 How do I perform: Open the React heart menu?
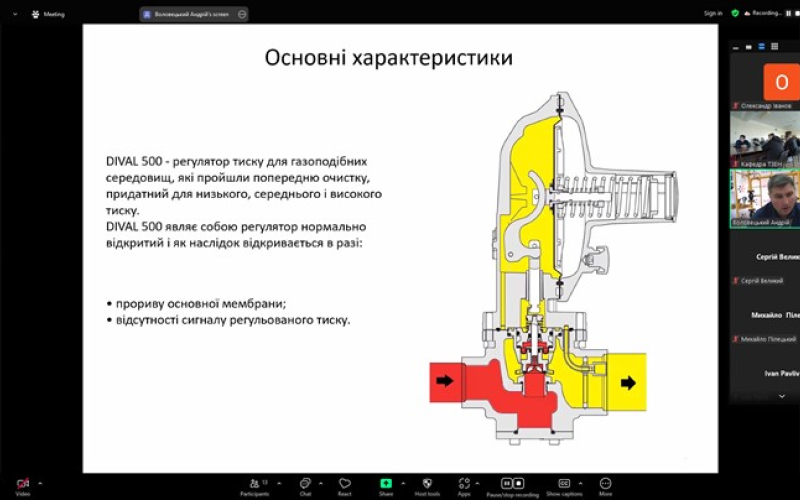pos(344,486)
